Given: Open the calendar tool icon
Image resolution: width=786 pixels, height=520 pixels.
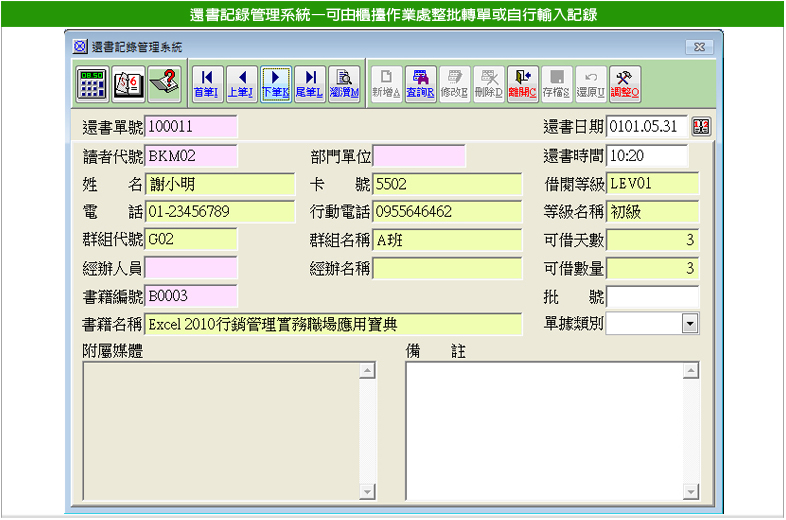Looking at the screenshot, I should point(128,83).
